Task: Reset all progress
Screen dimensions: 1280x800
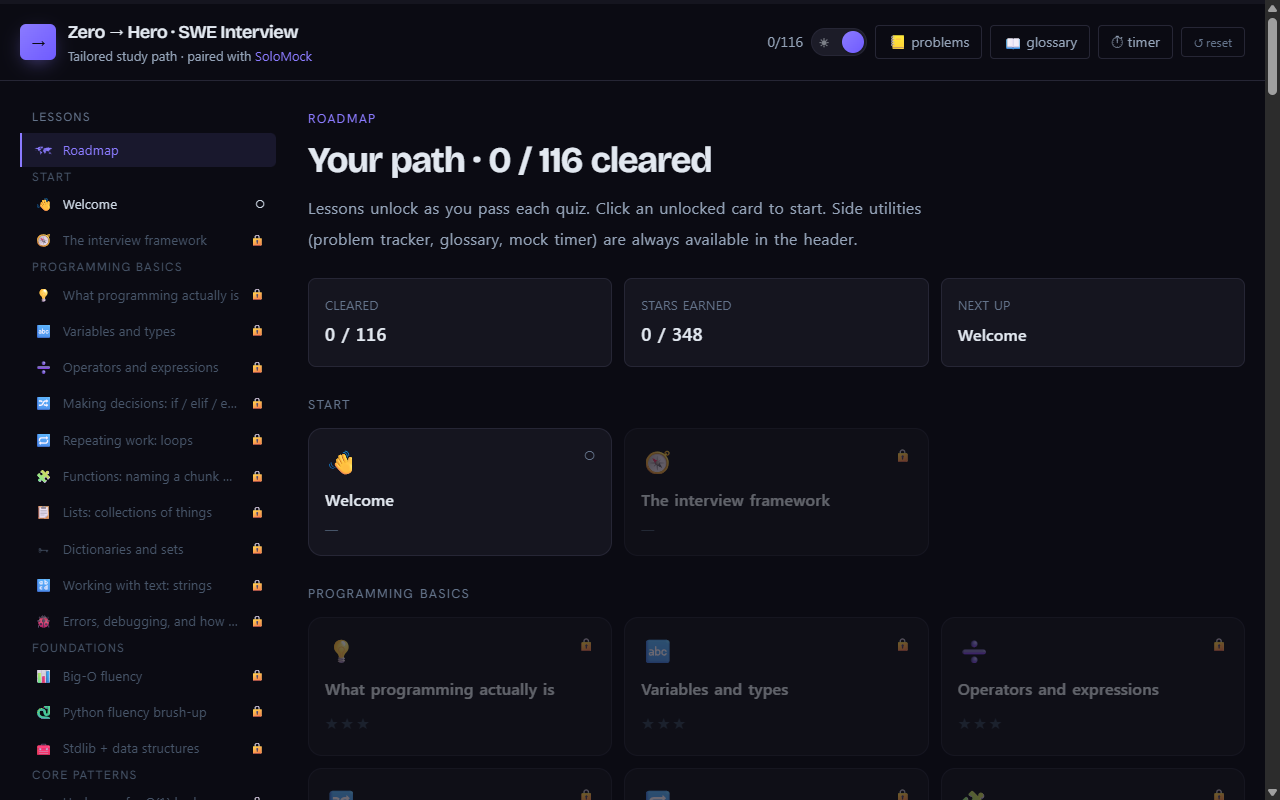Action: coord(1213,42)
